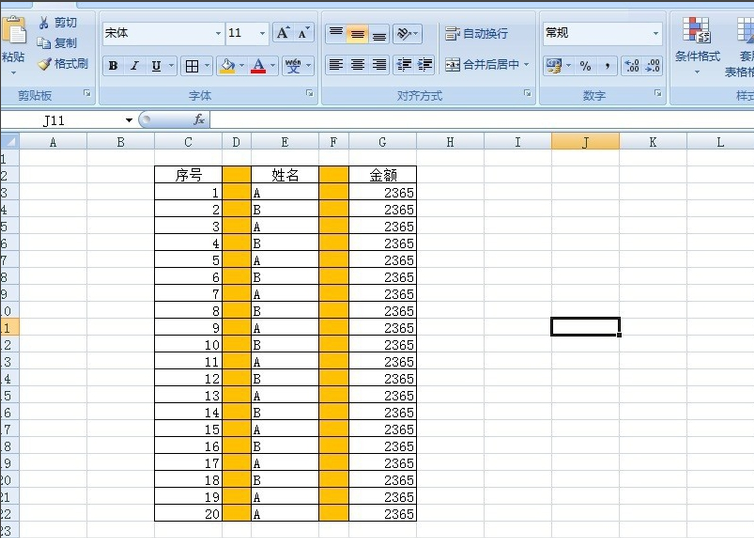Toggle Underline formatting
Screen dimensions: 754x538
(156, 66)
